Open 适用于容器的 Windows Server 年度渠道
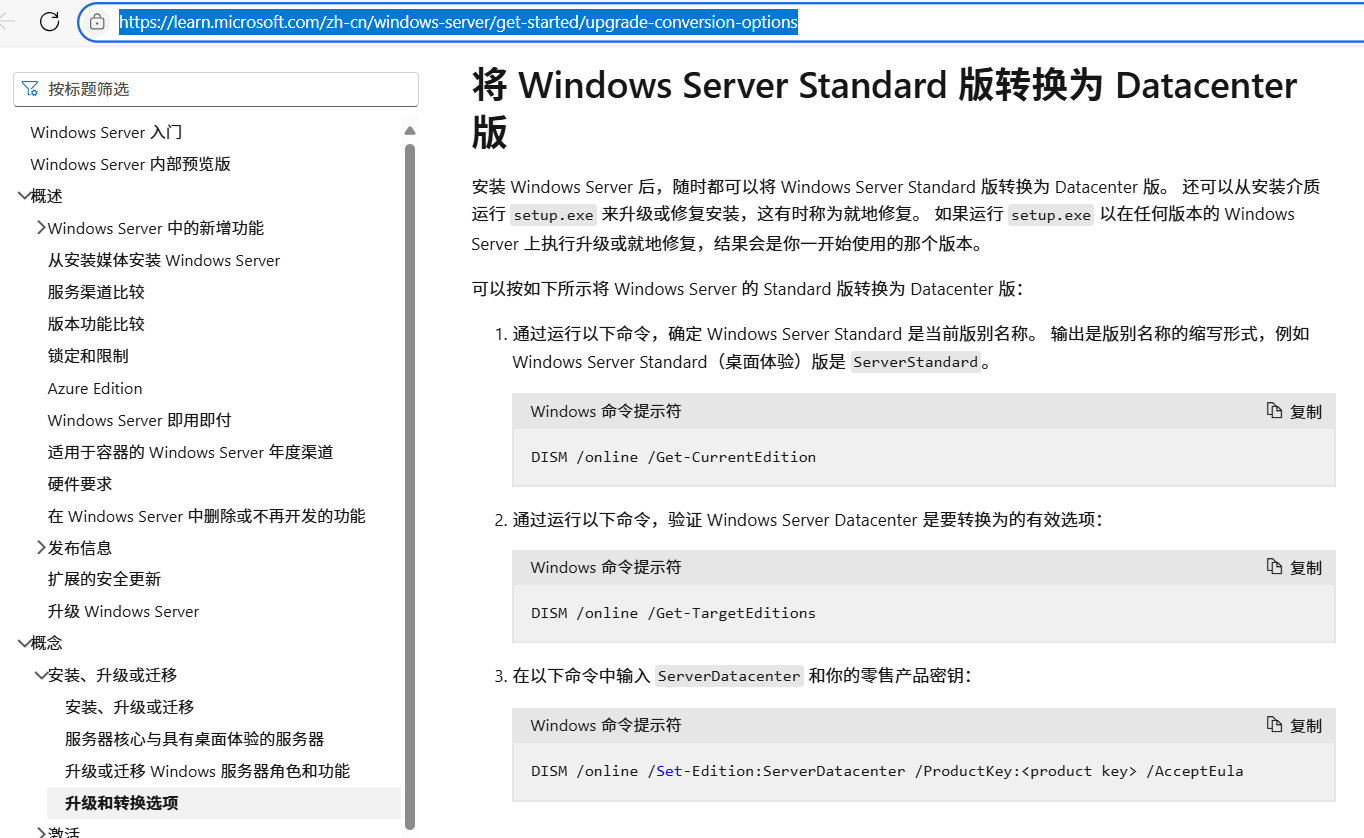The width and height of the screenshot is (1364, 838). (x=190, y=452)
